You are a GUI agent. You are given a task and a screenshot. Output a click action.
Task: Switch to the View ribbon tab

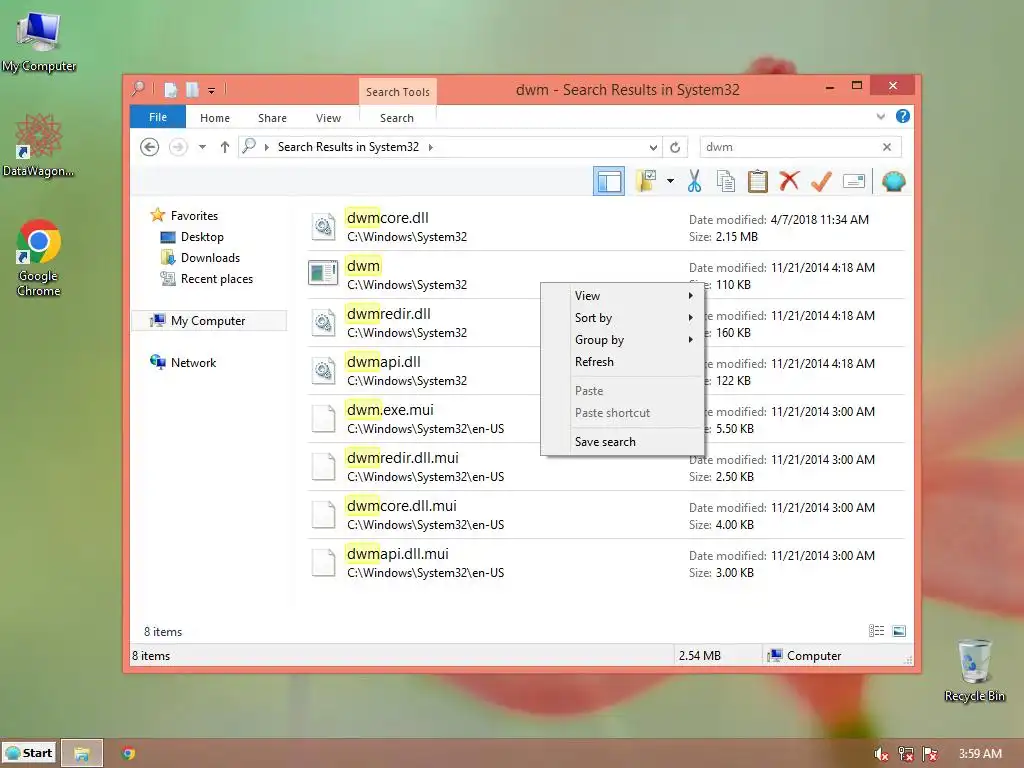pos(328,118)
